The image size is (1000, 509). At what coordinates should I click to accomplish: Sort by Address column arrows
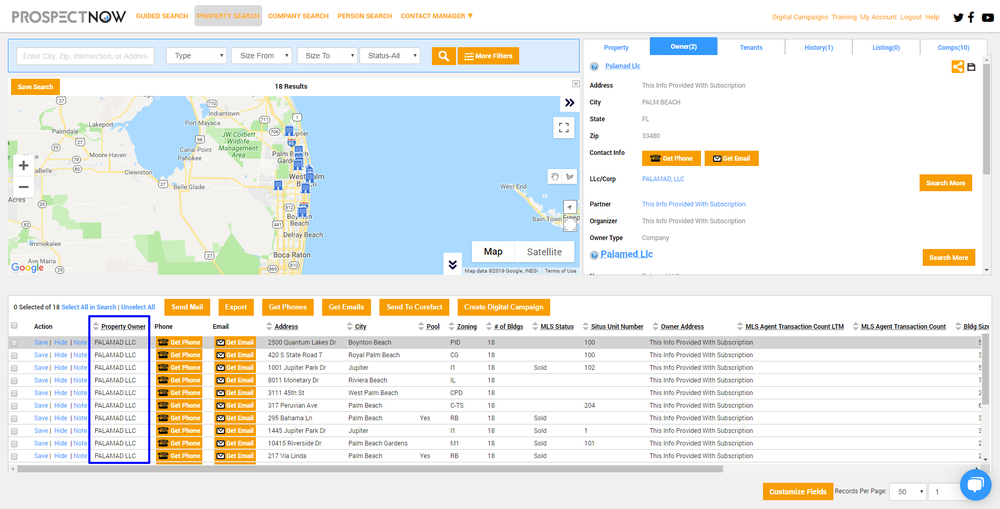(270, 327)
